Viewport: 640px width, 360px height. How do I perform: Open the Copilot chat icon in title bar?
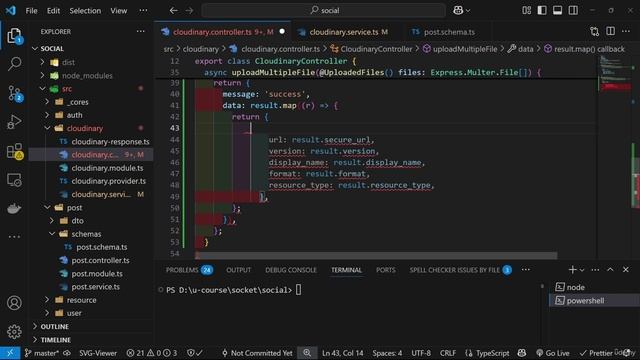click(458, 11)
